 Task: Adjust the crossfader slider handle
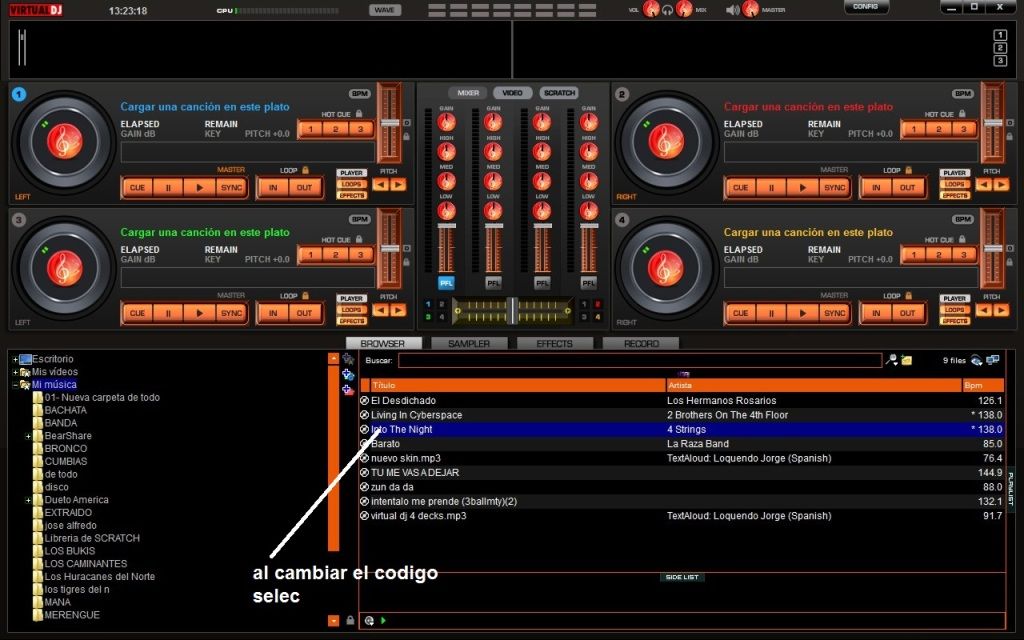[513, 310]
